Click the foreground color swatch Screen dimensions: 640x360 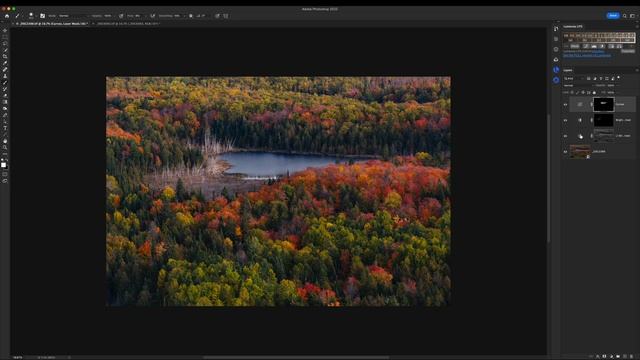[x=4, y=164]
